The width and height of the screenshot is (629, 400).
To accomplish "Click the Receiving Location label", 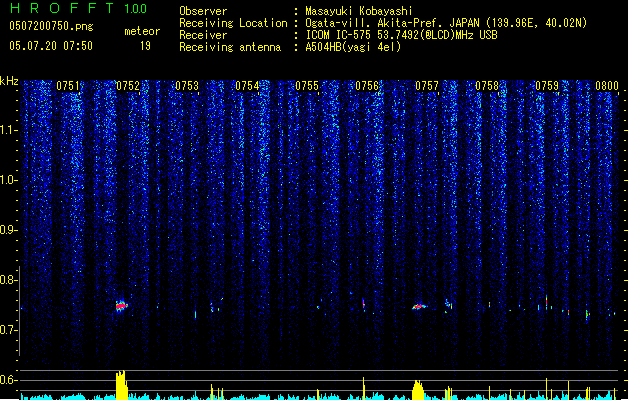I will click(233, 23).
